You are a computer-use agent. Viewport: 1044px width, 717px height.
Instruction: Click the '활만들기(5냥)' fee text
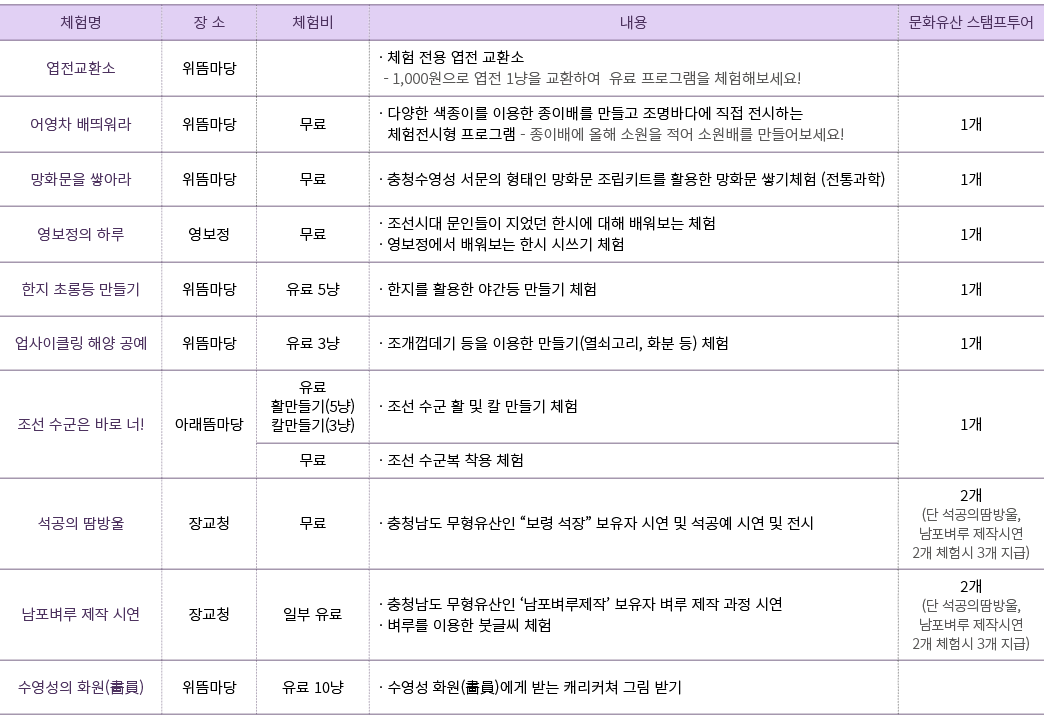pyautogui.click(x=312, y=406)
